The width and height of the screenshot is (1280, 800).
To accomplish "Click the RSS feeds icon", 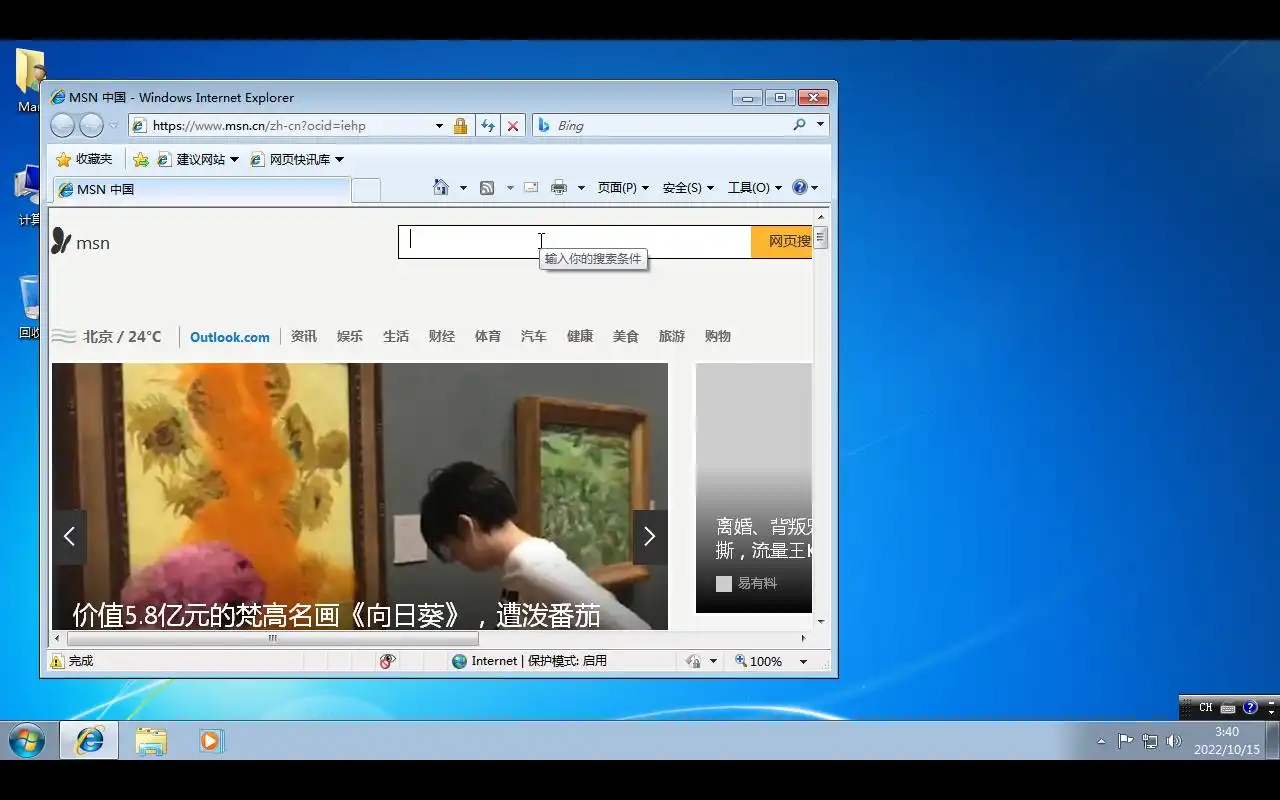I will 487,187.
